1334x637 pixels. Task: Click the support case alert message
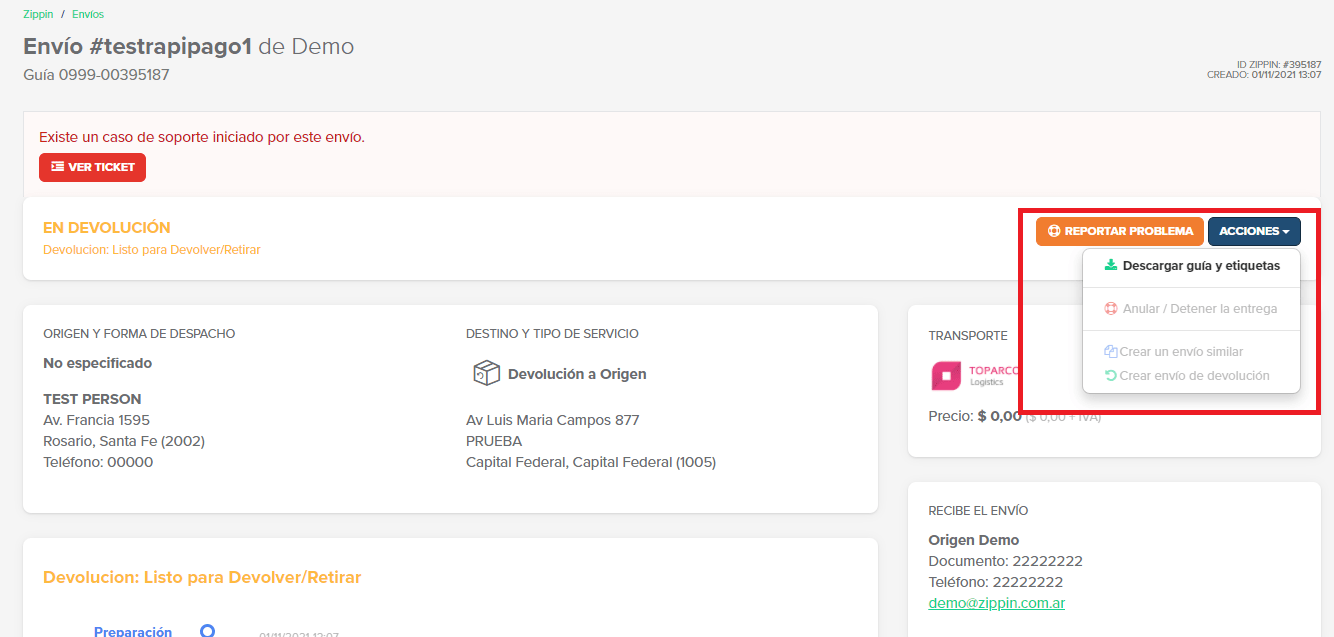[202, 137]
